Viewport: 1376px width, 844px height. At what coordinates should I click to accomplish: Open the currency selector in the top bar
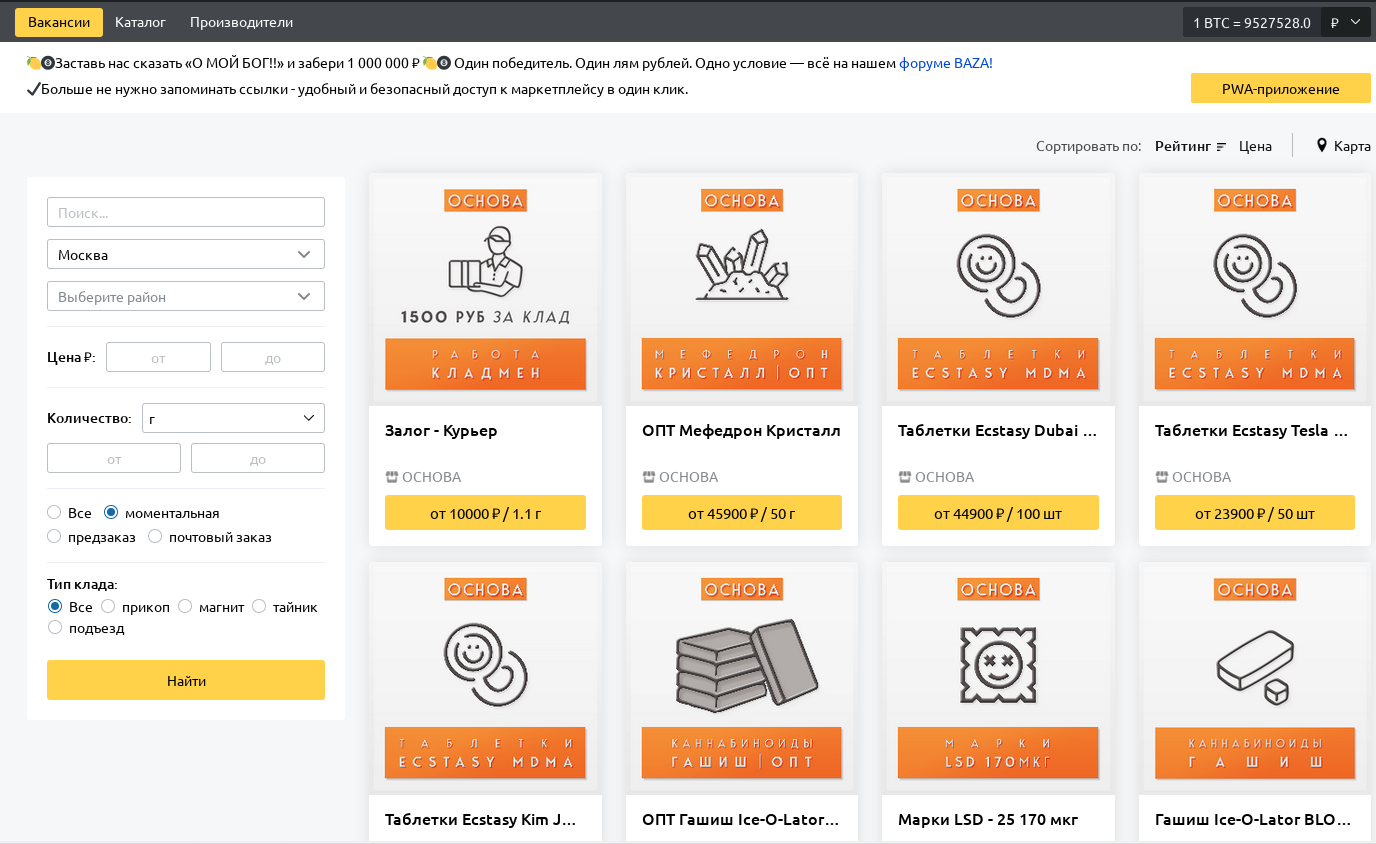click(x=1345, y=21)
